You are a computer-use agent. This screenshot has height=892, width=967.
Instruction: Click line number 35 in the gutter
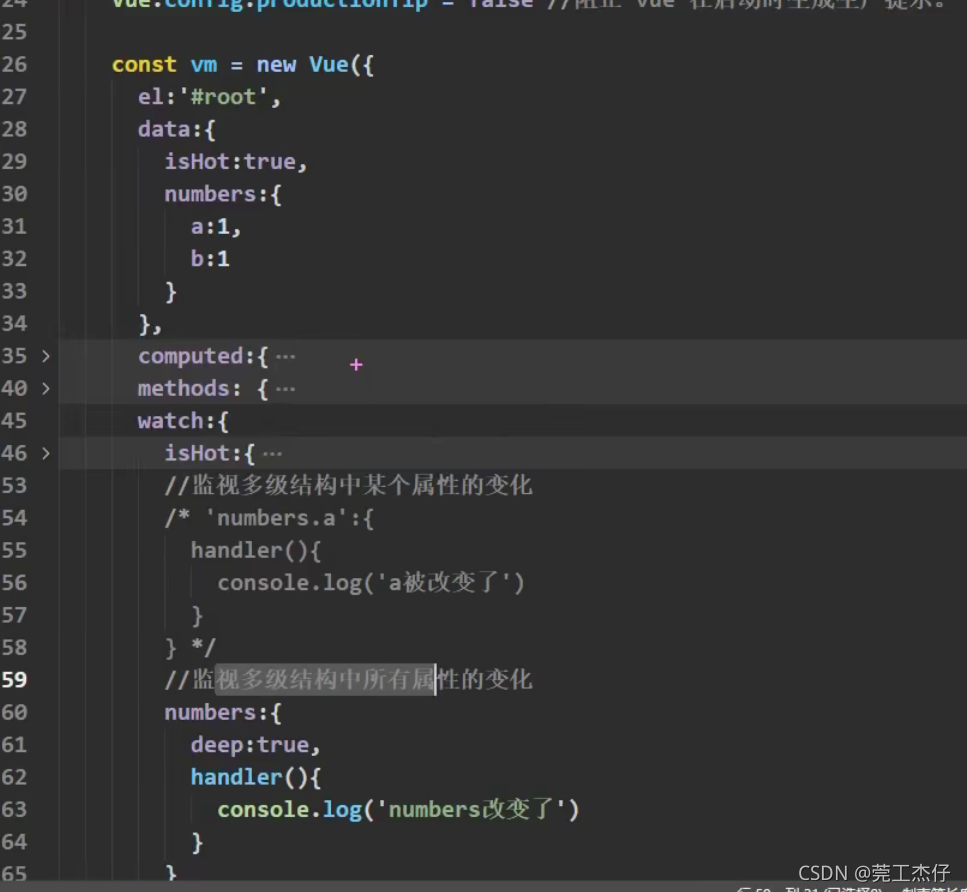pyautogui.click(x=14, y=356)
